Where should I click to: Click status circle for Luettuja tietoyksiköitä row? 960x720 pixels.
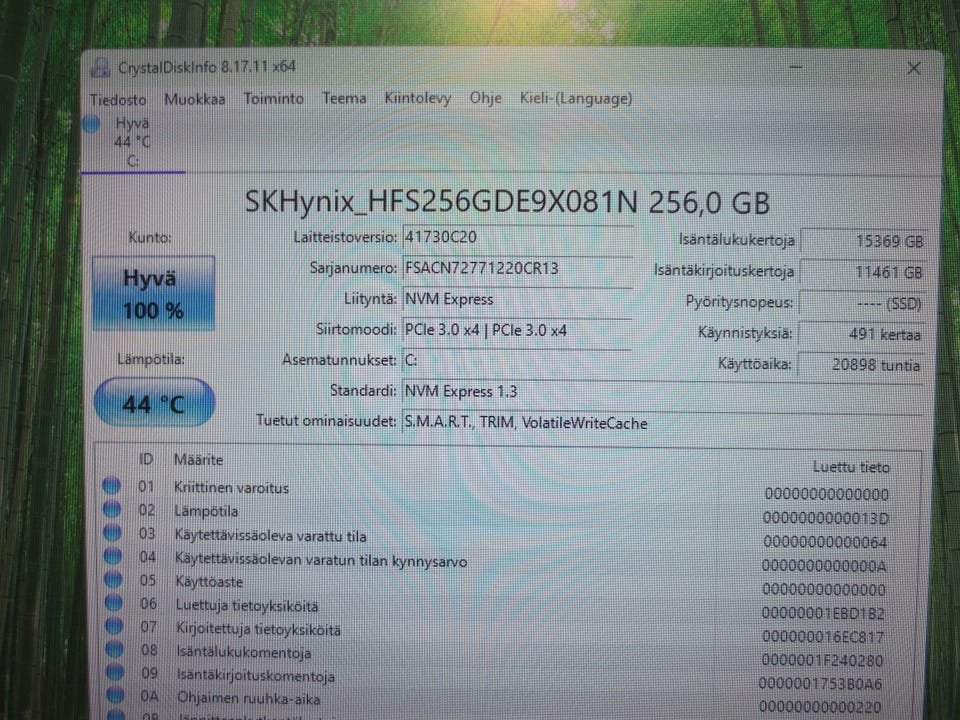(114, 603)
